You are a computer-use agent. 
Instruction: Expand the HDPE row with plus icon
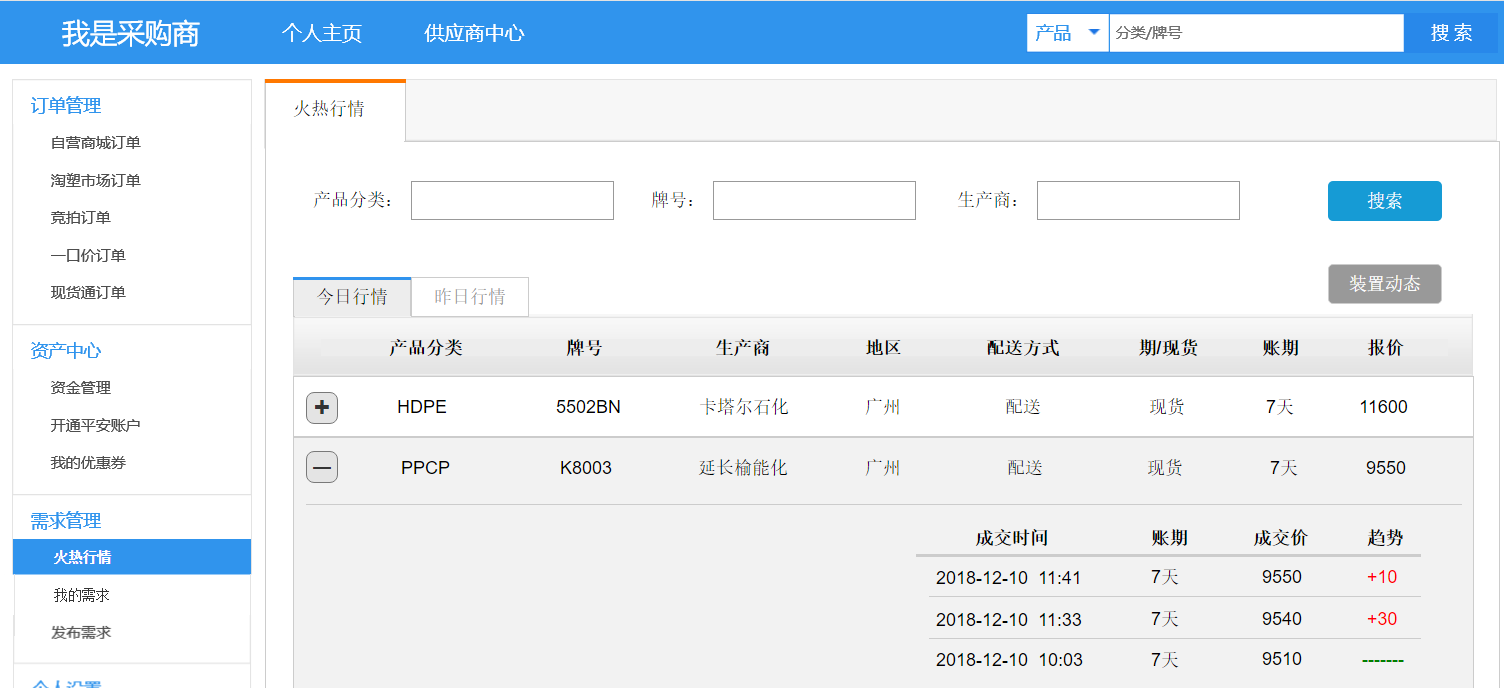321,408
